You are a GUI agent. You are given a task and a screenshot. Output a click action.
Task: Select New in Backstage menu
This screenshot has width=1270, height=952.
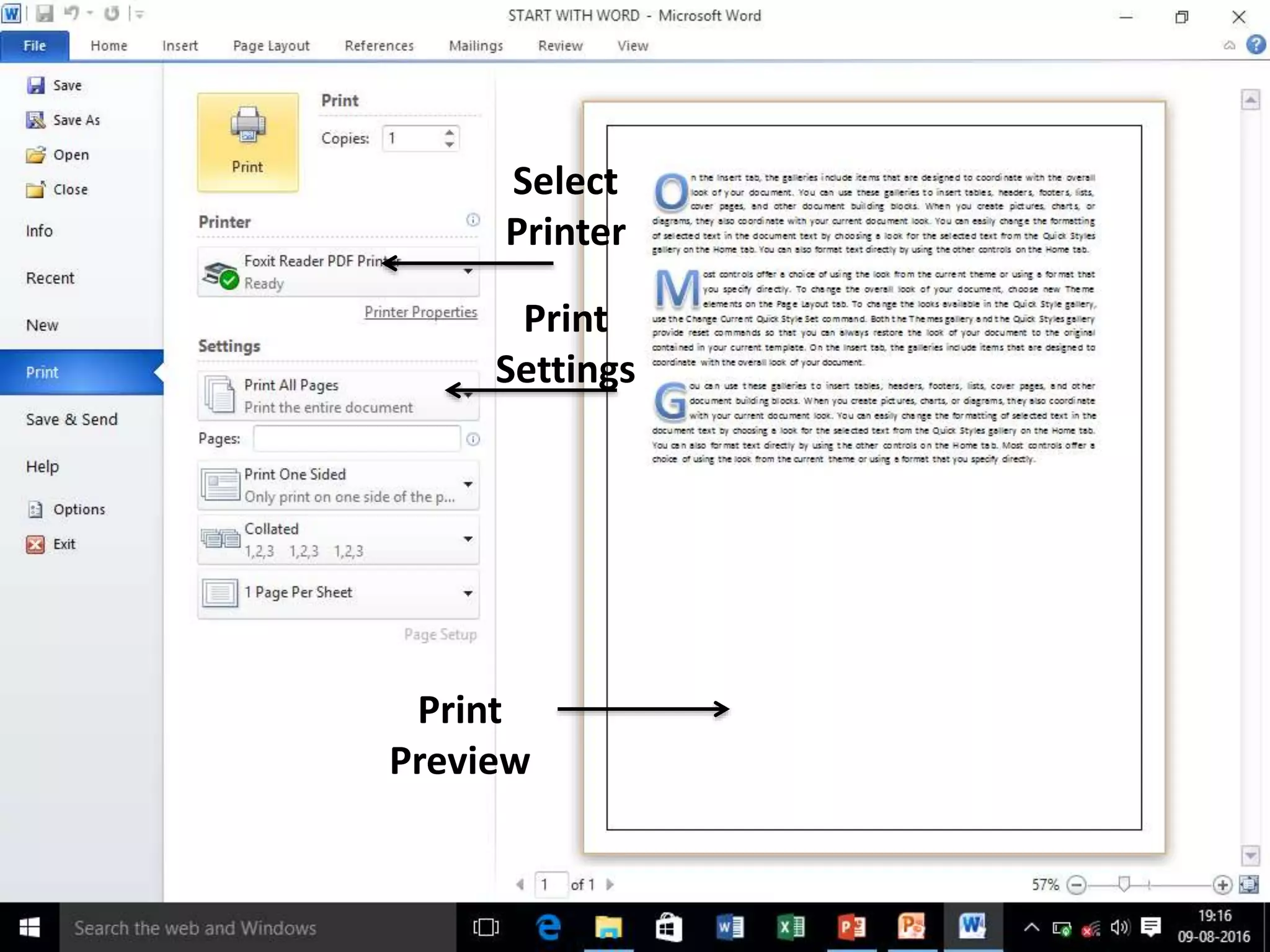tap(42, 325)
